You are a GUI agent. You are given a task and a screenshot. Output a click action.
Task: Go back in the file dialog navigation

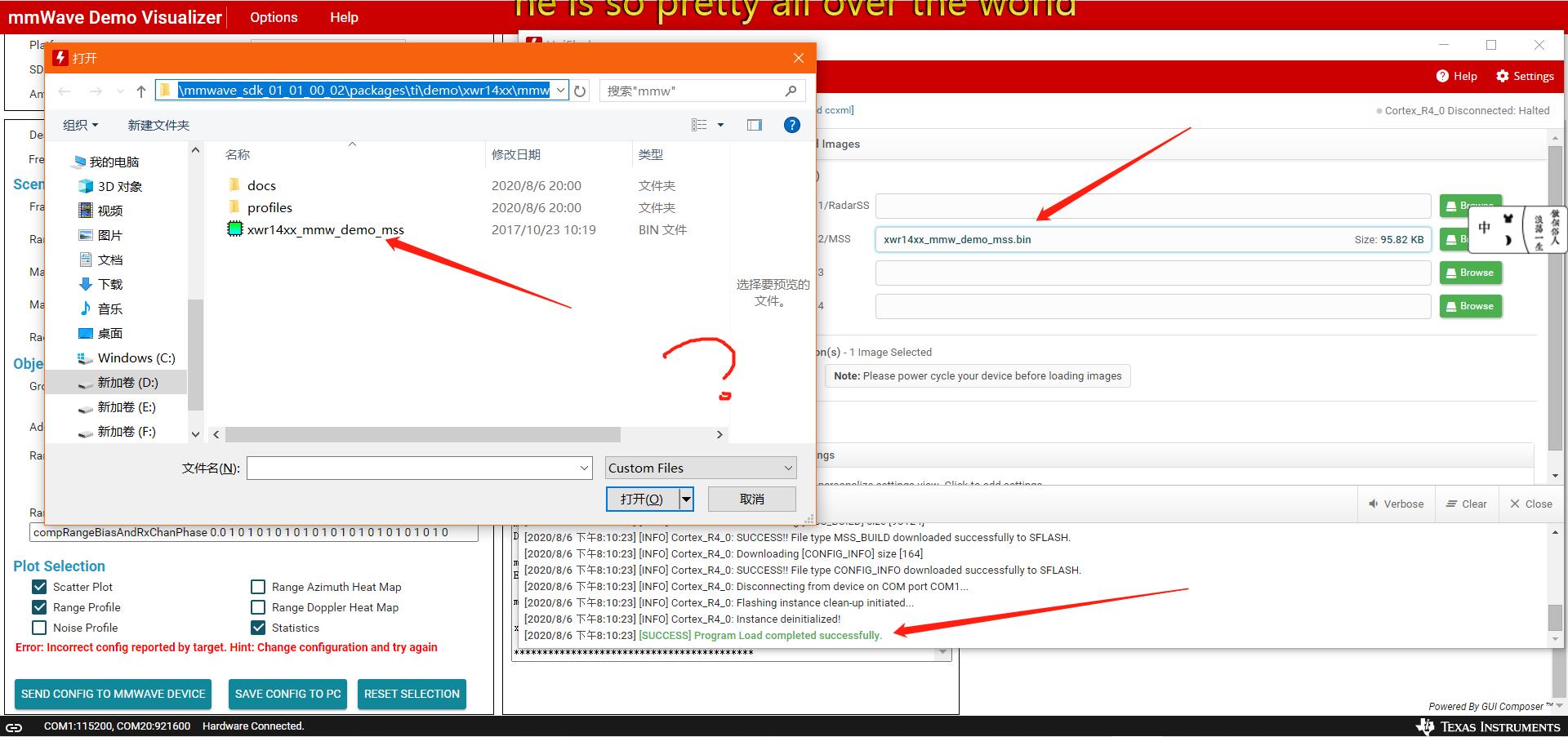65,91
